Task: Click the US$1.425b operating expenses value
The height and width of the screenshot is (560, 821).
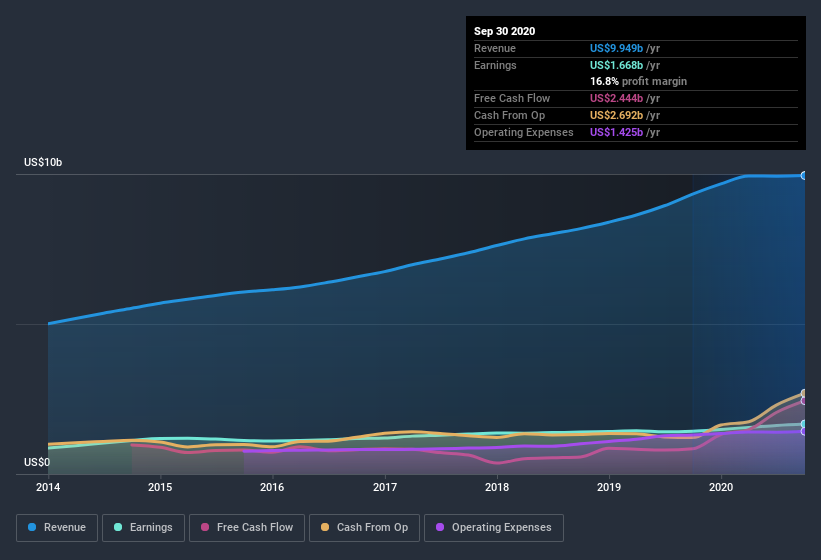Action: coord(616,132)
